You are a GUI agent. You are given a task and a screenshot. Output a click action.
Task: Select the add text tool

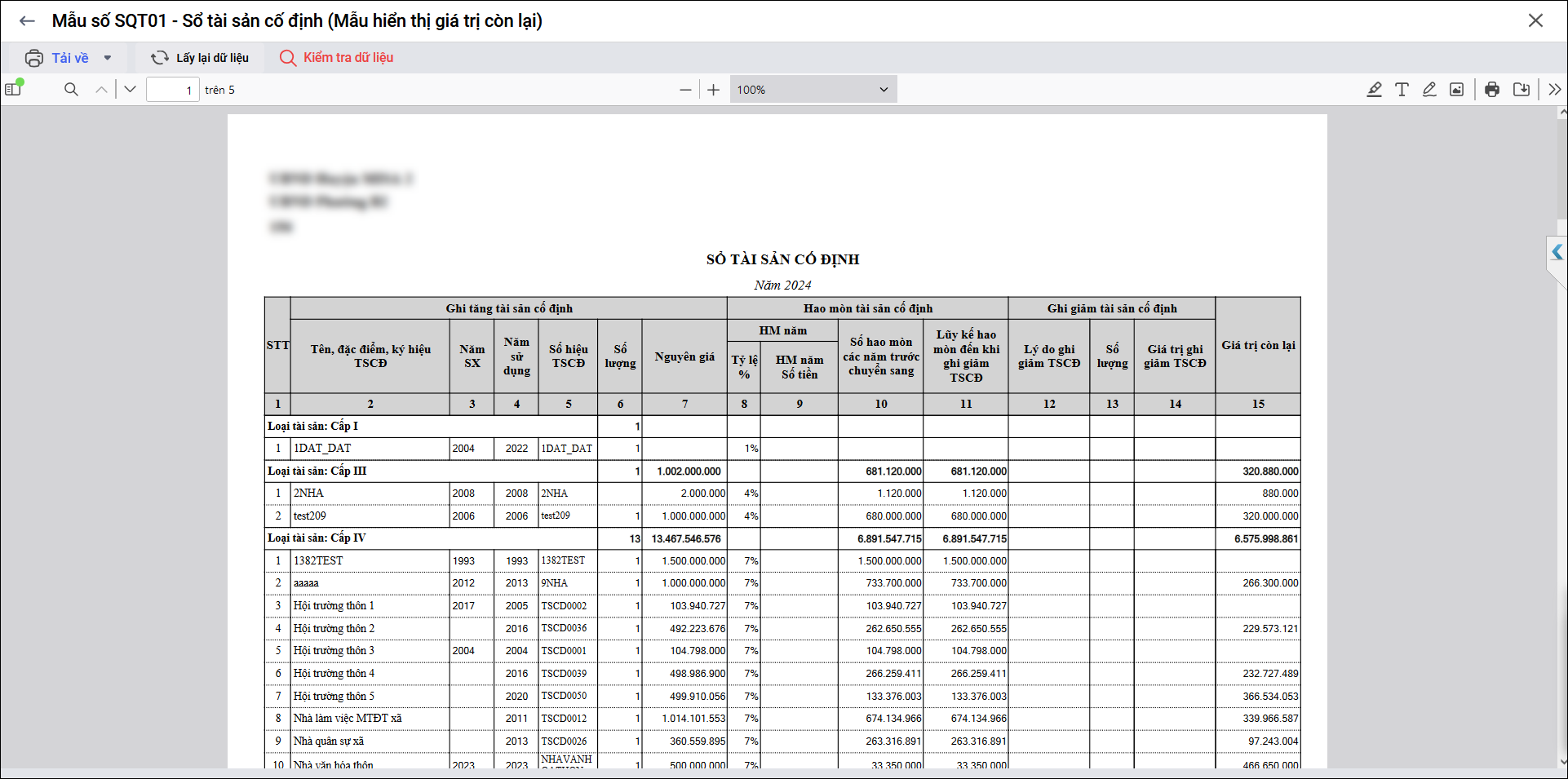tap(1402, 90)
